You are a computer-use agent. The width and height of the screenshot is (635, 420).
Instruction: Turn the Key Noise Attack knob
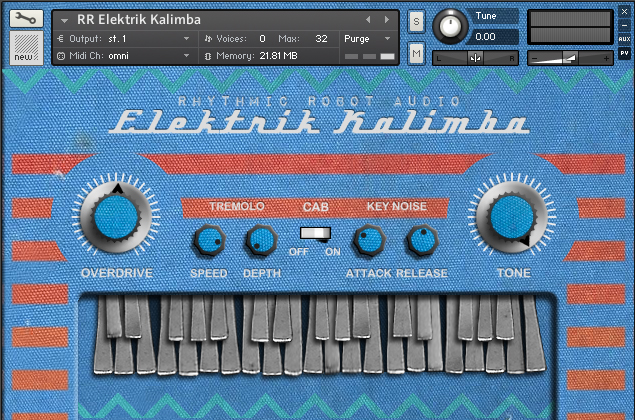[369, 240]
